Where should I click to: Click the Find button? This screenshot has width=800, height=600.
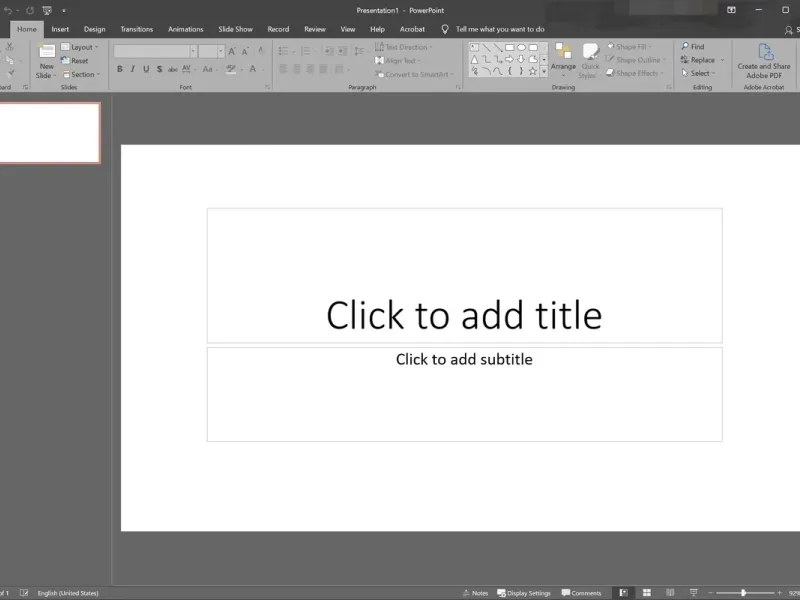693,46
